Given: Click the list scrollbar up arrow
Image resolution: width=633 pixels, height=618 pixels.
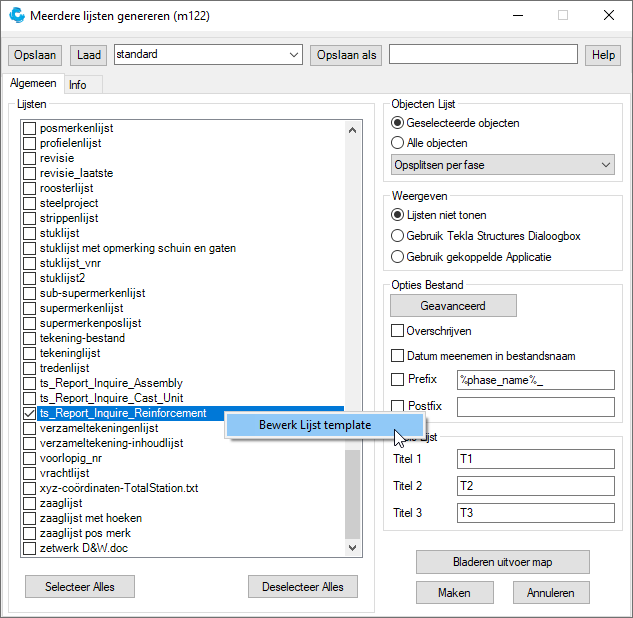Looking at the screenshot, I should [x=352, y=130].
